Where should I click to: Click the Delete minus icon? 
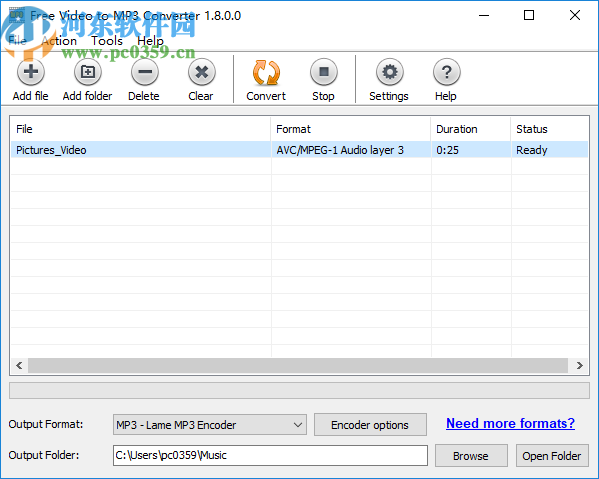pyautogui.click(x=145, y=72)
